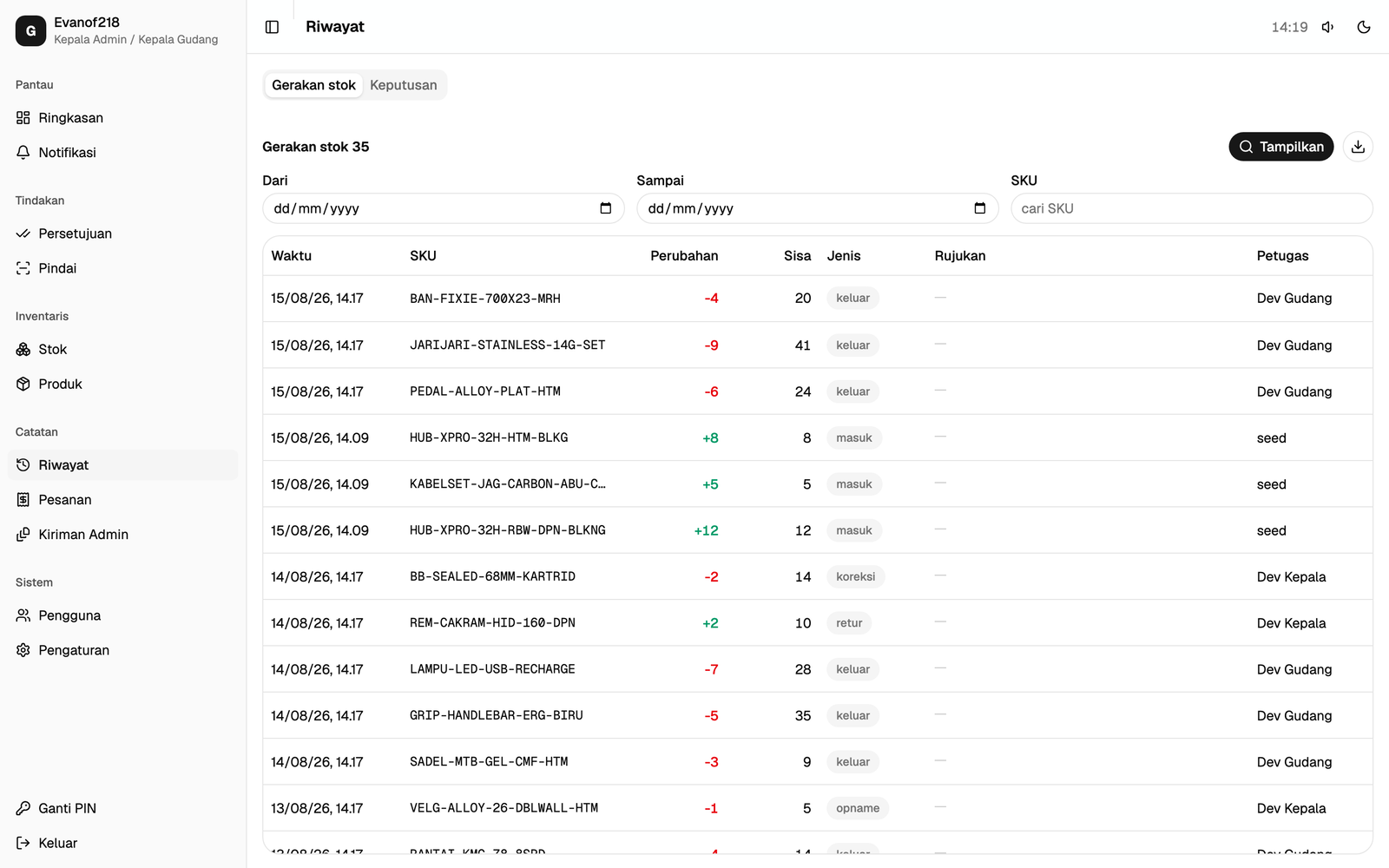Go to Persetujuan page

pos(122,233)
